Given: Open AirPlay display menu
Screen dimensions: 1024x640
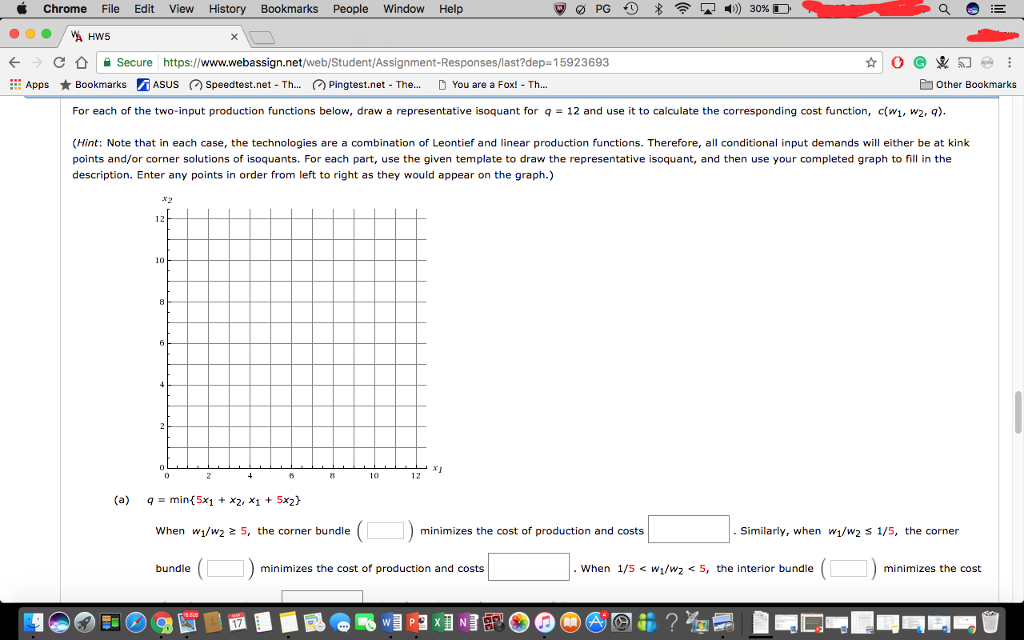Looking at the screenshot, I should 708,9.
